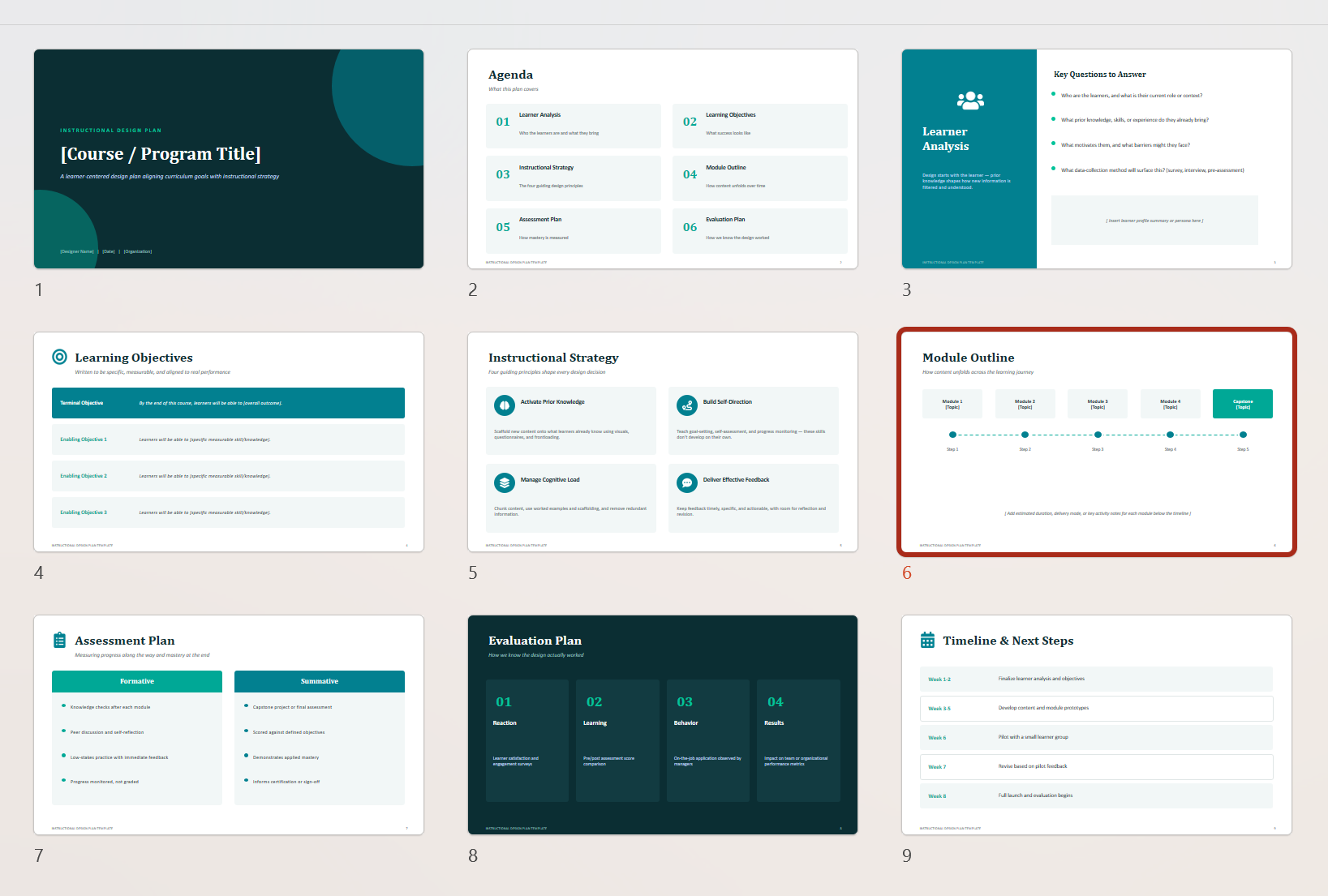Select the Timeline & Next Steps slide thumbnail
This screenshot has height=896, width=1328.
1097,725
